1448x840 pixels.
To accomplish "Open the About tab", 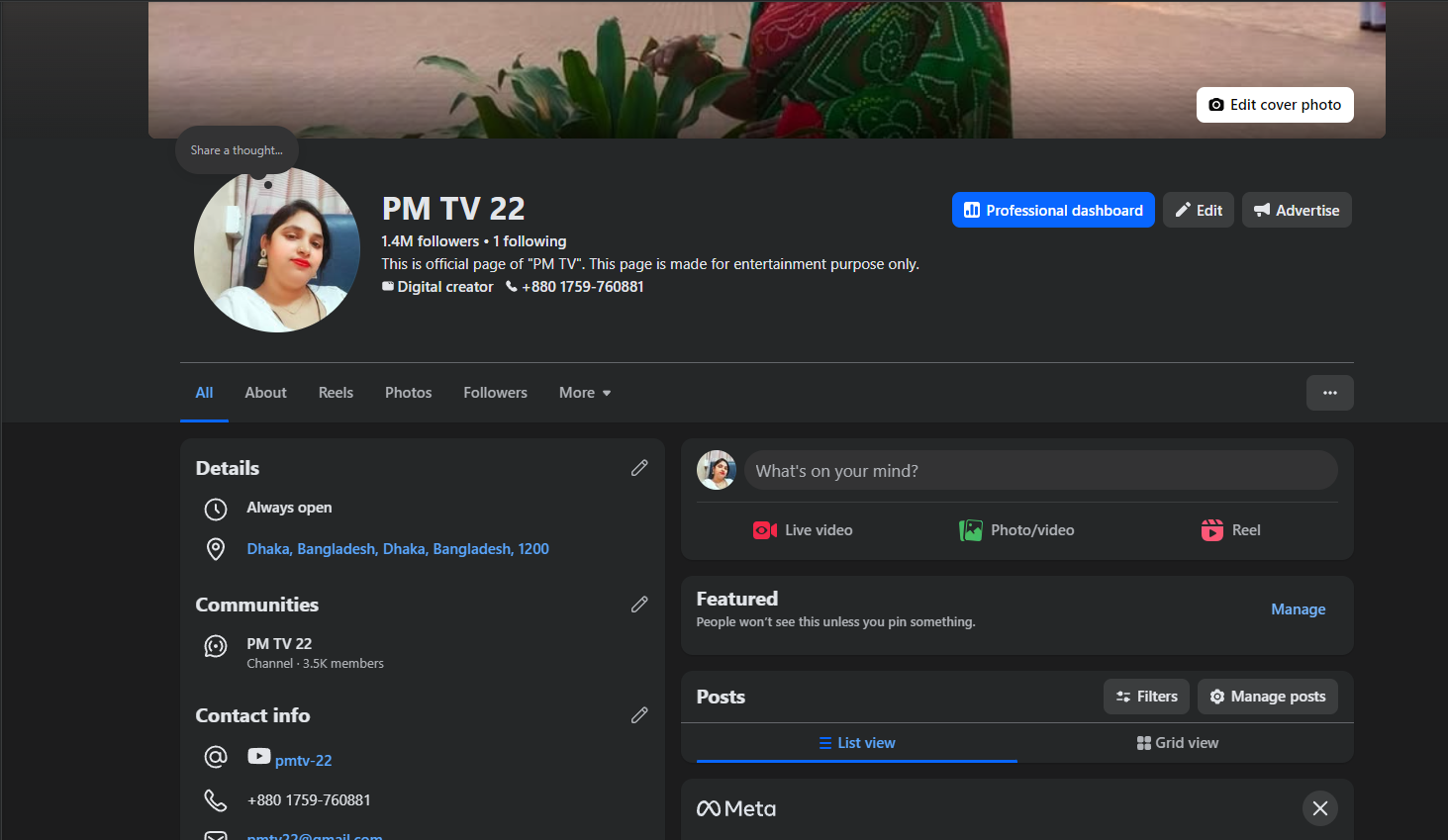I will pyautogui.click(x=265, y=393).
